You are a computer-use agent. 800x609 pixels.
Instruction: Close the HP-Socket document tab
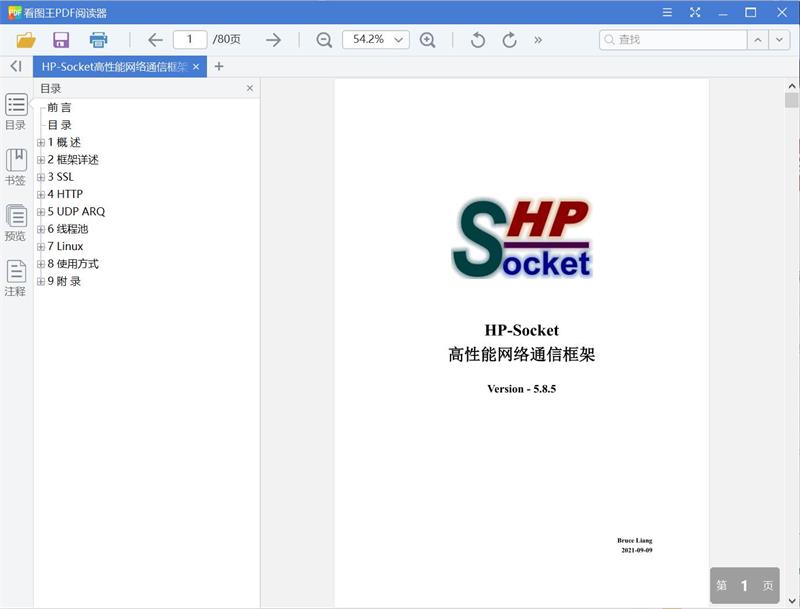196,67
